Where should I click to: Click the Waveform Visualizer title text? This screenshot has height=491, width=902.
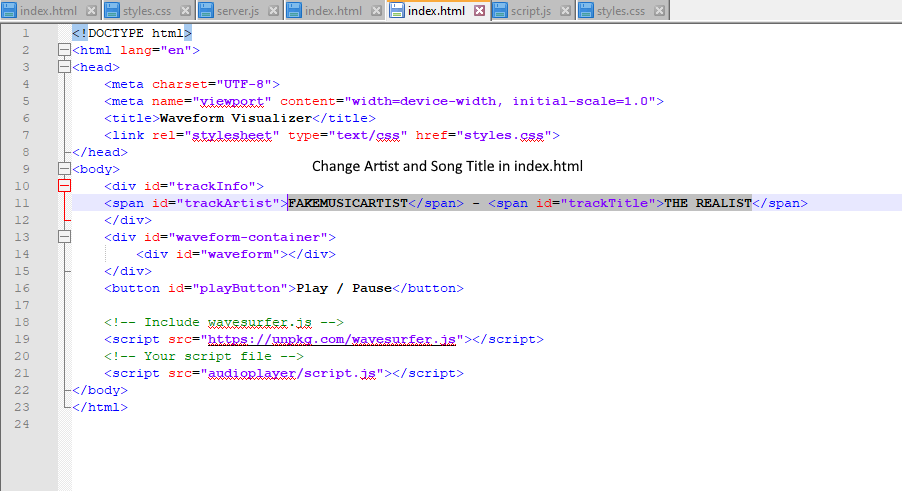235,118
